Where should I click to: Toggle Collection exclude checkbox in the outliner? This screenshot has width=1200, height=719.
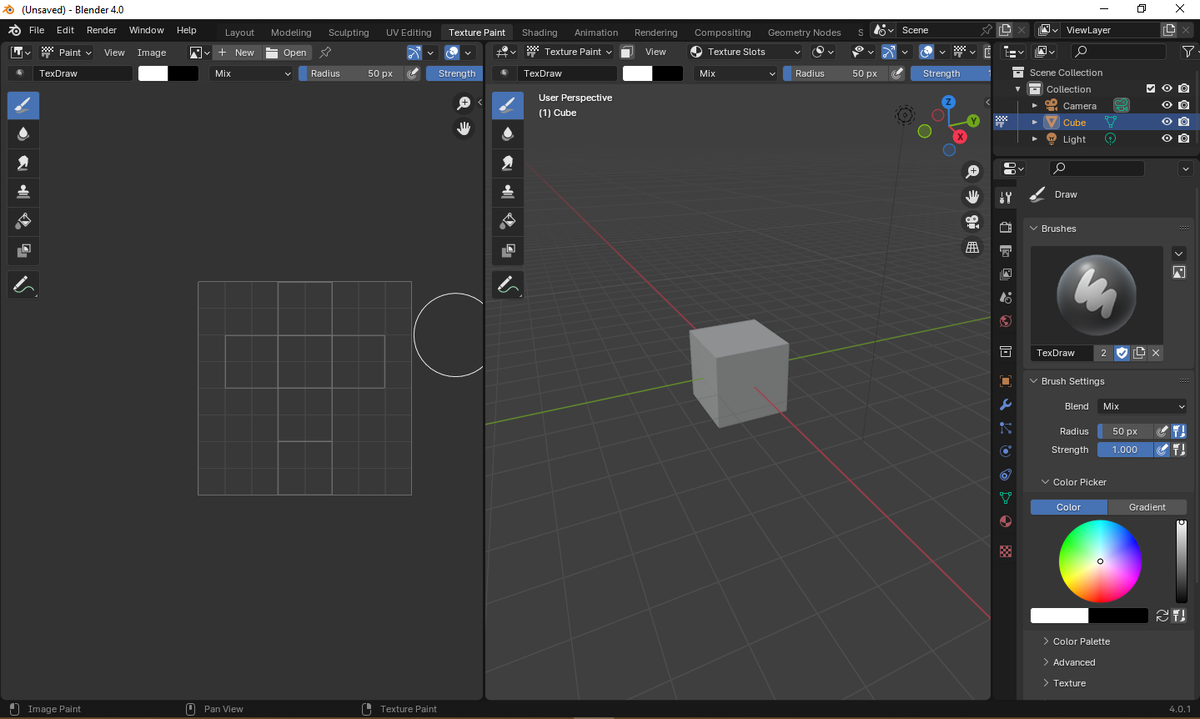tap(1150, 89)
